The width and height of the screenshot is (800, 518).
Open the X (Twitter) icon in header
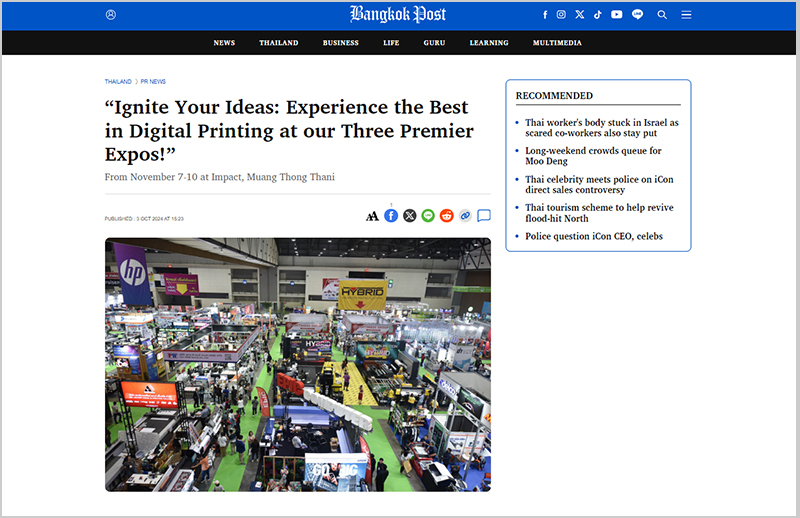click(x=580, y=14)
